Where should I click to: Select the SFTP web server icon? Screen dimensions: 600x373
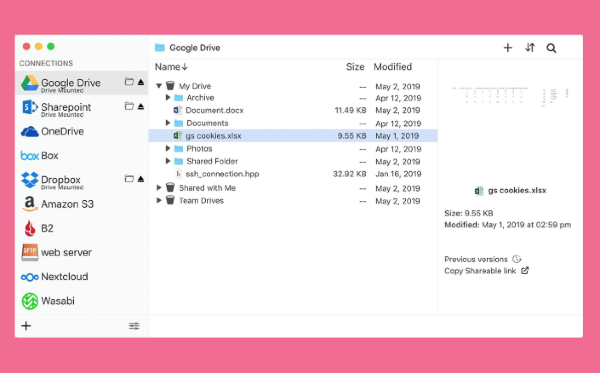pos(29,252)
